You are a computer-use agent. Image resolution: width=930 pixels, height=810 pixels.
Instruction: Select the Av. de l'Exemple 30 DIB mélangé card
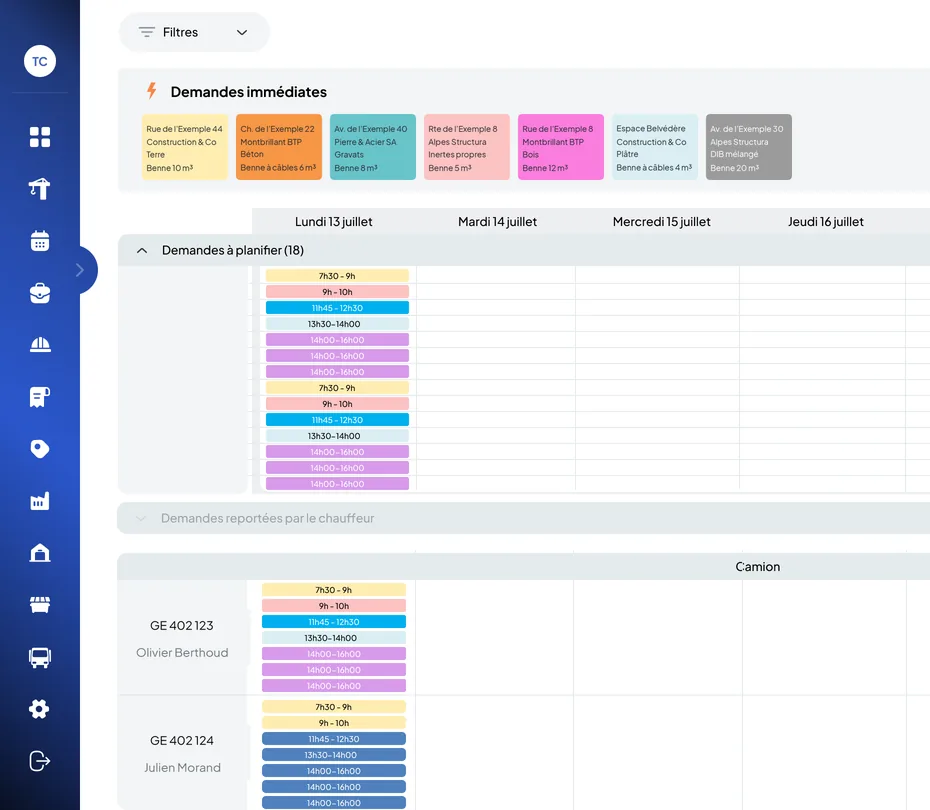[749, 147]
